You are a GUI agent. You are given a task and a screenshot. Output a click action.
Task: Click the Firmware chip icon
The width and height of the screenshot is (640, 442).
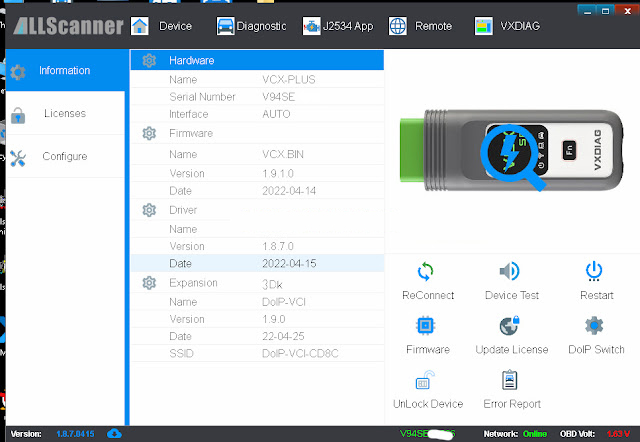425,326
